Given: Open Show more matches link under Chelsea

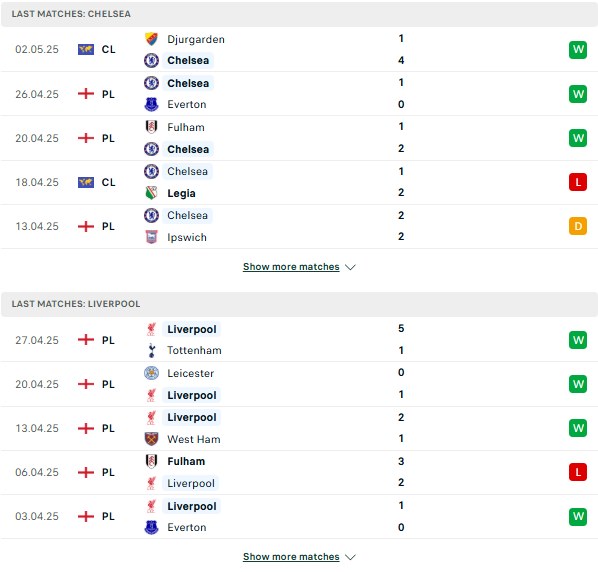Looking at the screenshot, I should (291, 267).
